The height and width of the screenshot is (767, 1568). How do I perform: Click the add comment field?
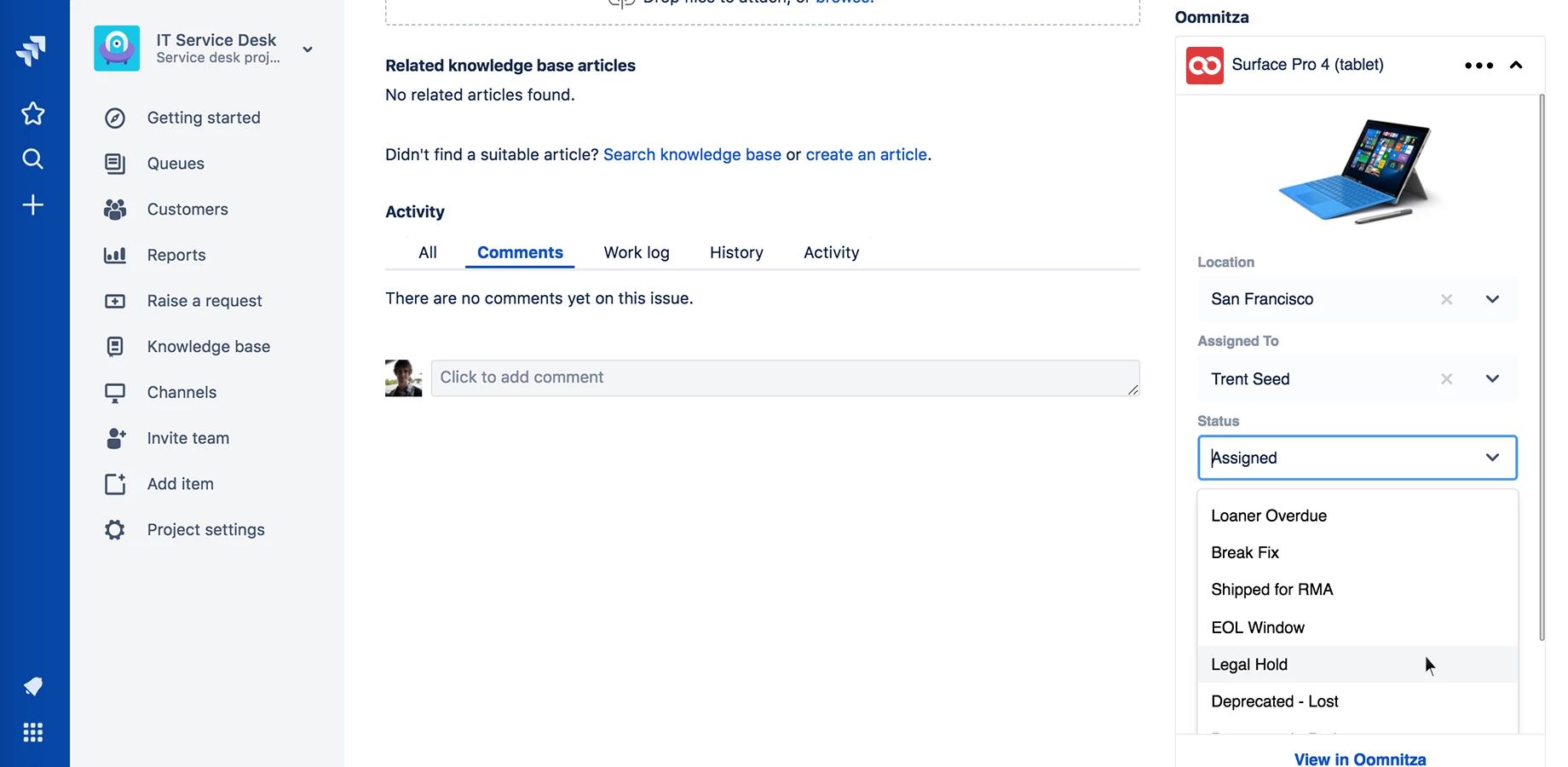[x=785, y=378]
